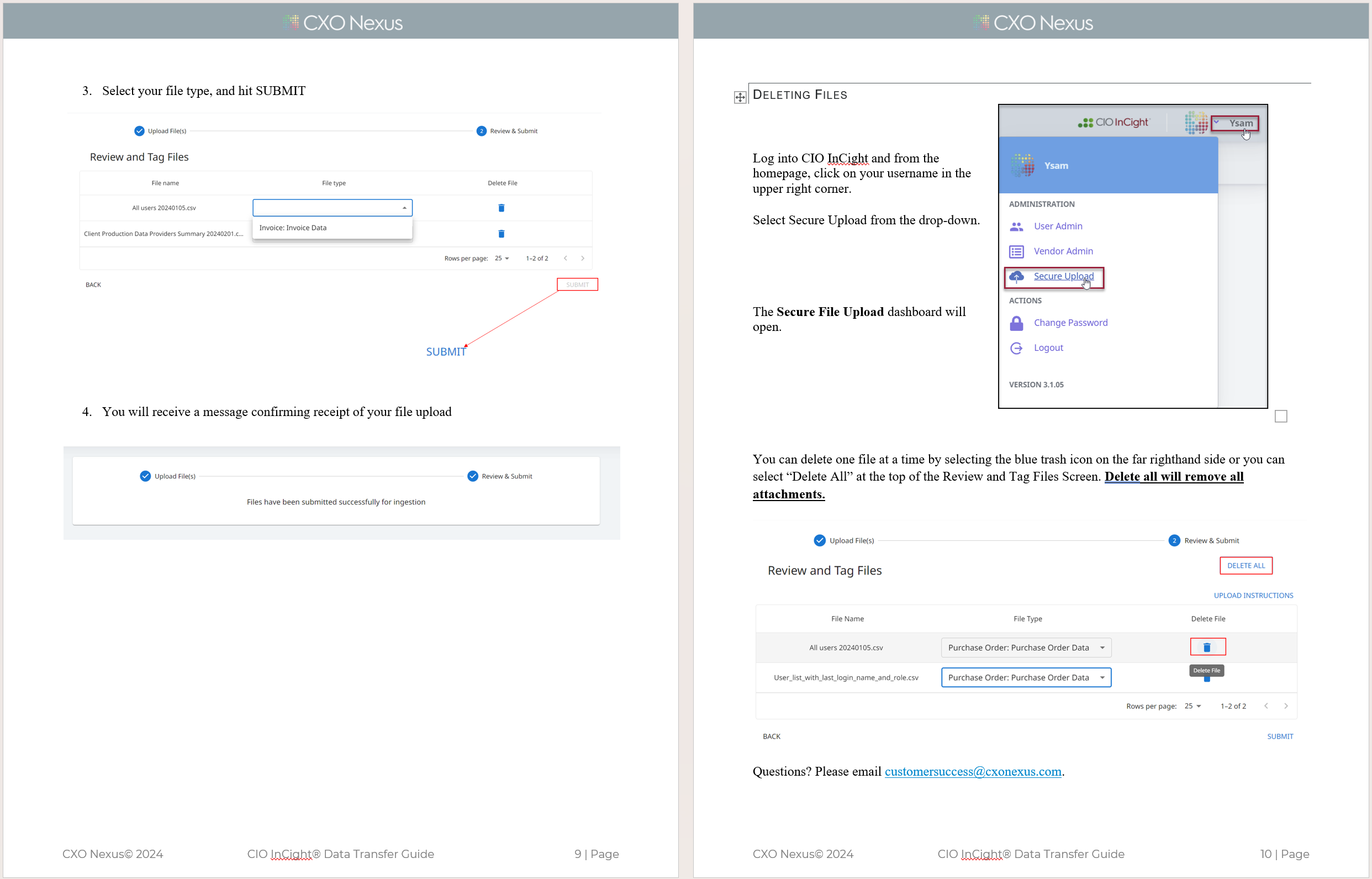Screen dimensions: 1372x879
Task: Open Purchase Order dropdown for User_list_with_last_login file
Action: coord(1026,677)
